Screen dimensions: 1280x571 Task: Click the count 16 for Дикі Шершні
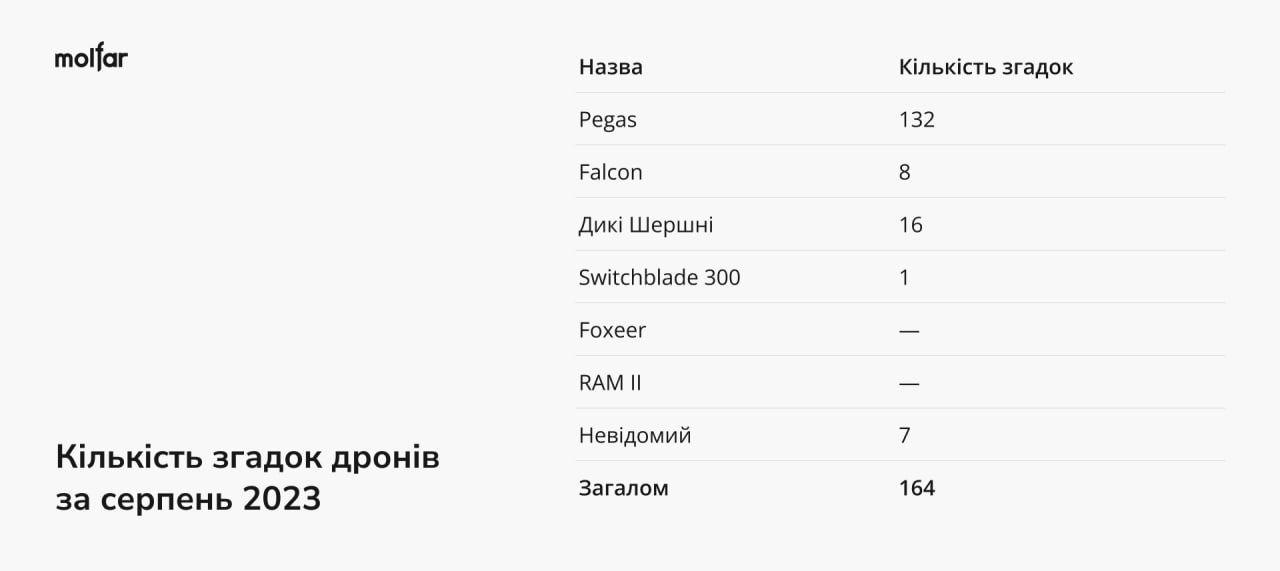click(910, 225)
